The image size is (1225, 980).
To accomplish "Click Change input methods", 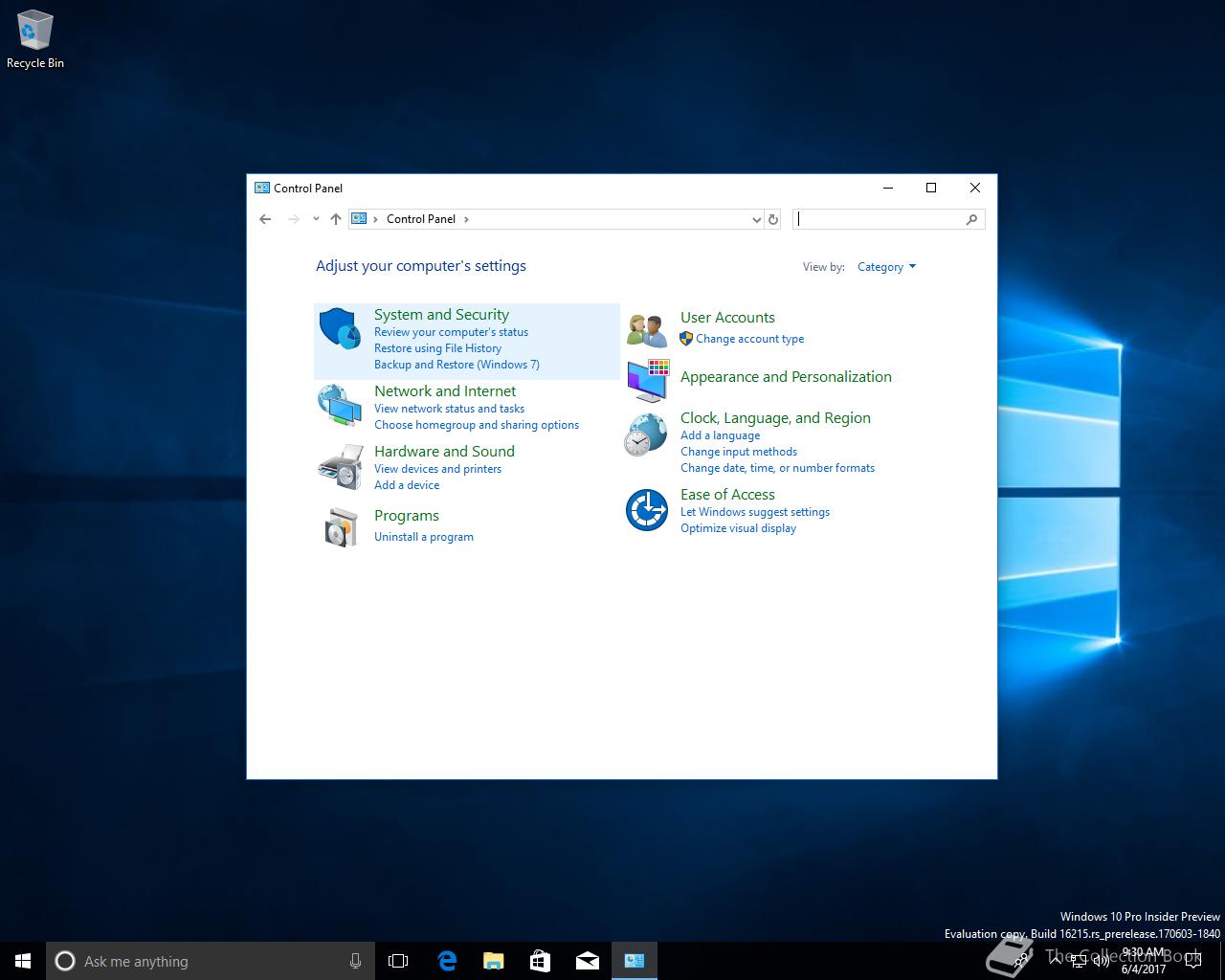I will coord(739,452).
